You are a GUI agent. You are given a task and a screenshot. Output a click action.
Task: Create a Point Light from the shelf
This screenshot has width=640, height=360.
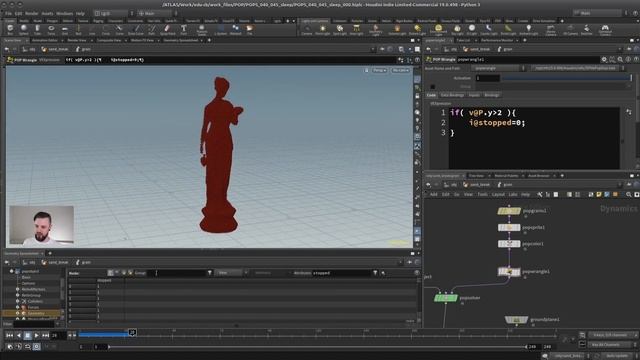pos(322,29)
